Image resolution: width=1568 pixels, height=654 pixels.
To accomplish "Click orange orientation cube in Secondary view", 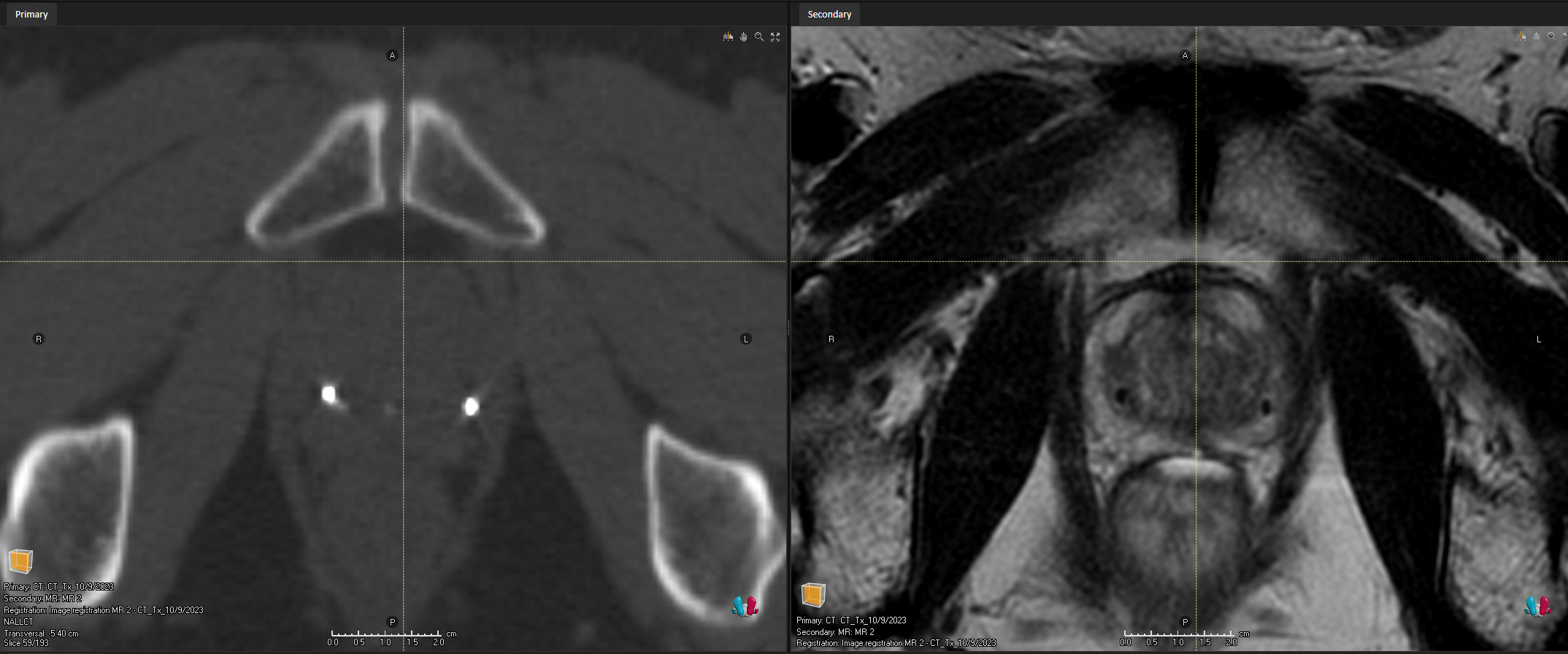I will [x=813, y=595].
